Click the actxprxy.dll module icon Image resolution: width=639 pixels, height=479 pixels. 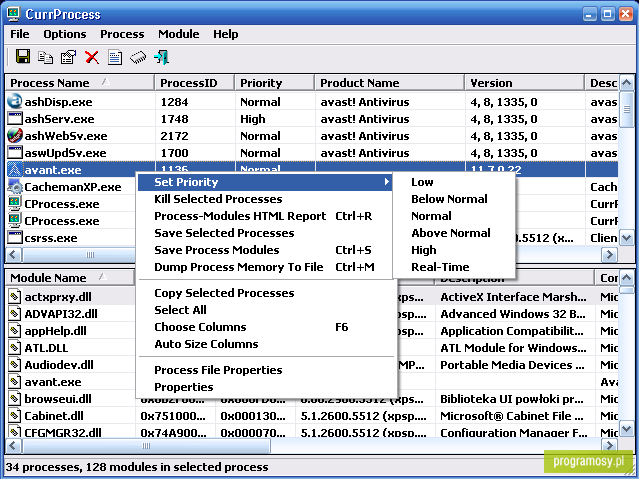tap(15, 296)
